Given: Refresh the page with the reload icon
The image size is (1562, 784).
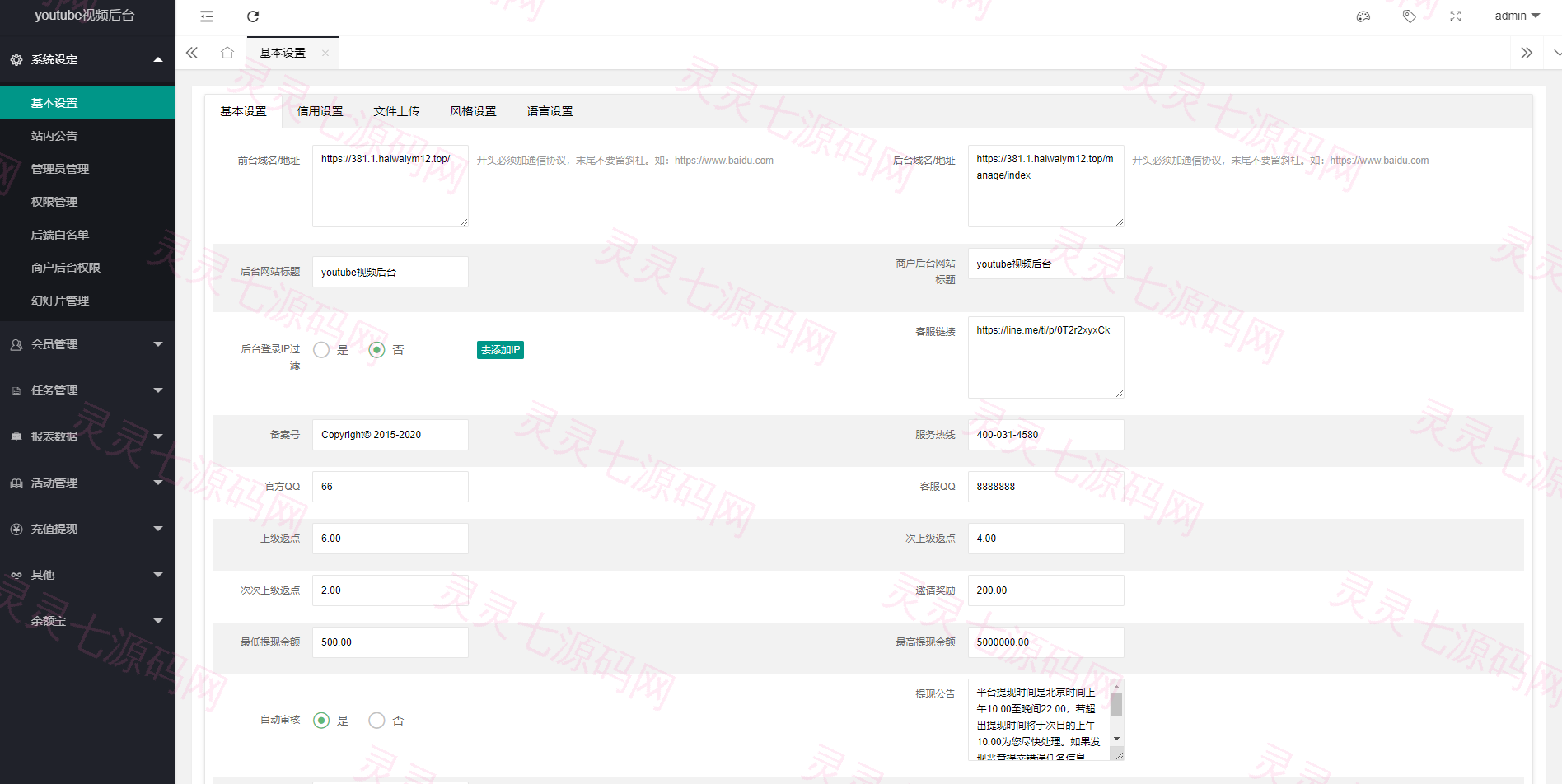Looking at the screenshot, I should click(x=253, y=16).
